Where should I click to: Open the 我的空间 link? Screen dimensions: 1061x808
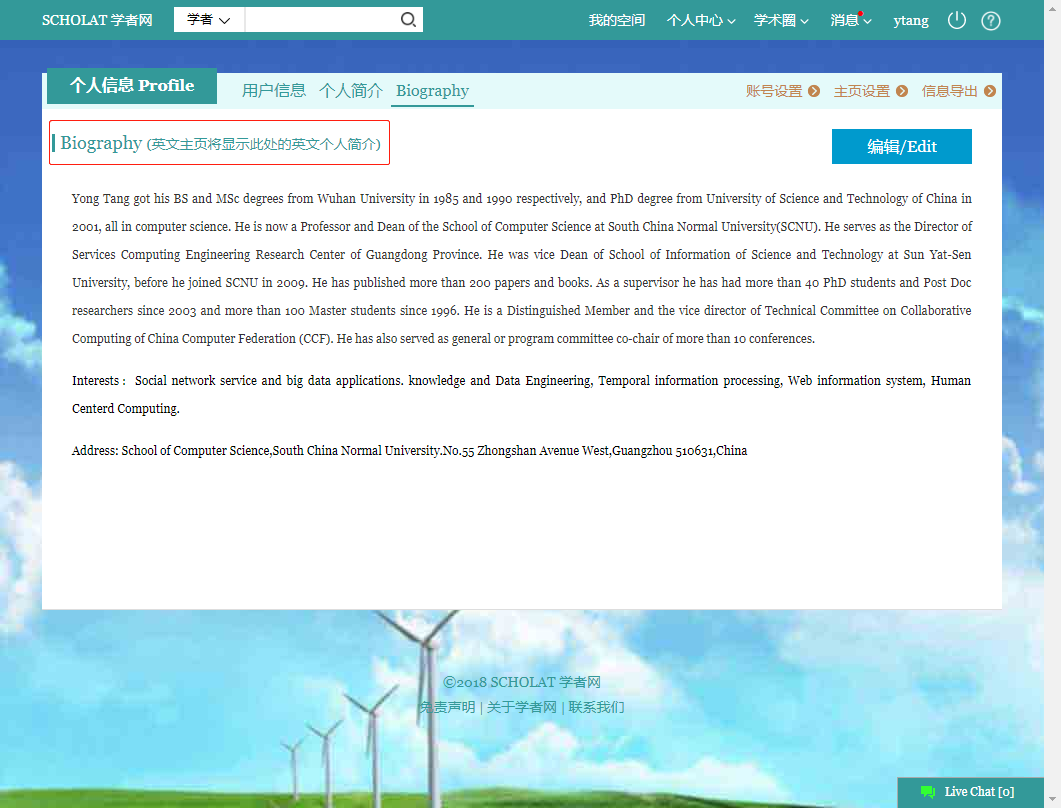point(617,20)
